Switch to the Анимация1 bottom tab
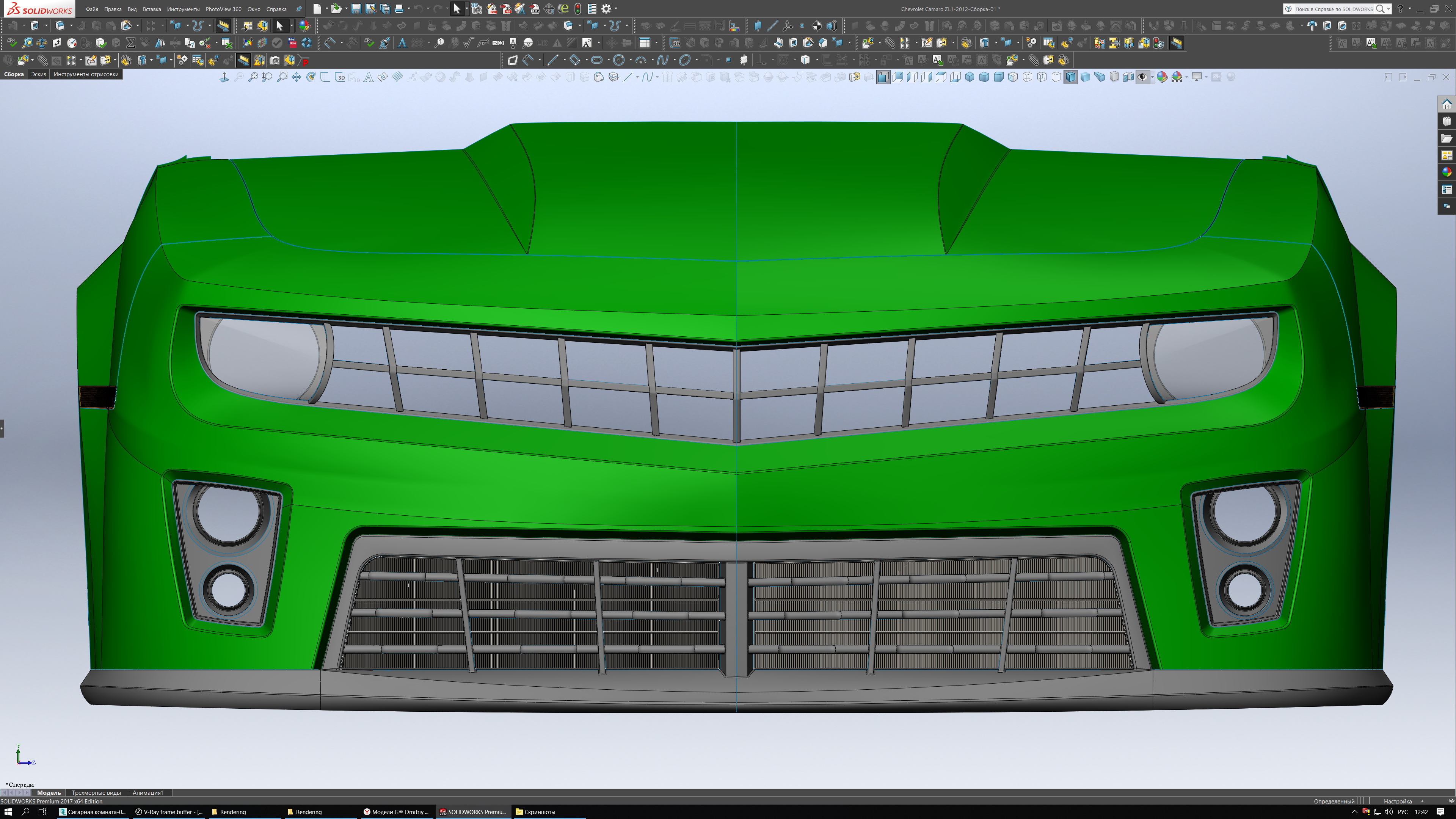1456x819 pixels. click(147, 792)
